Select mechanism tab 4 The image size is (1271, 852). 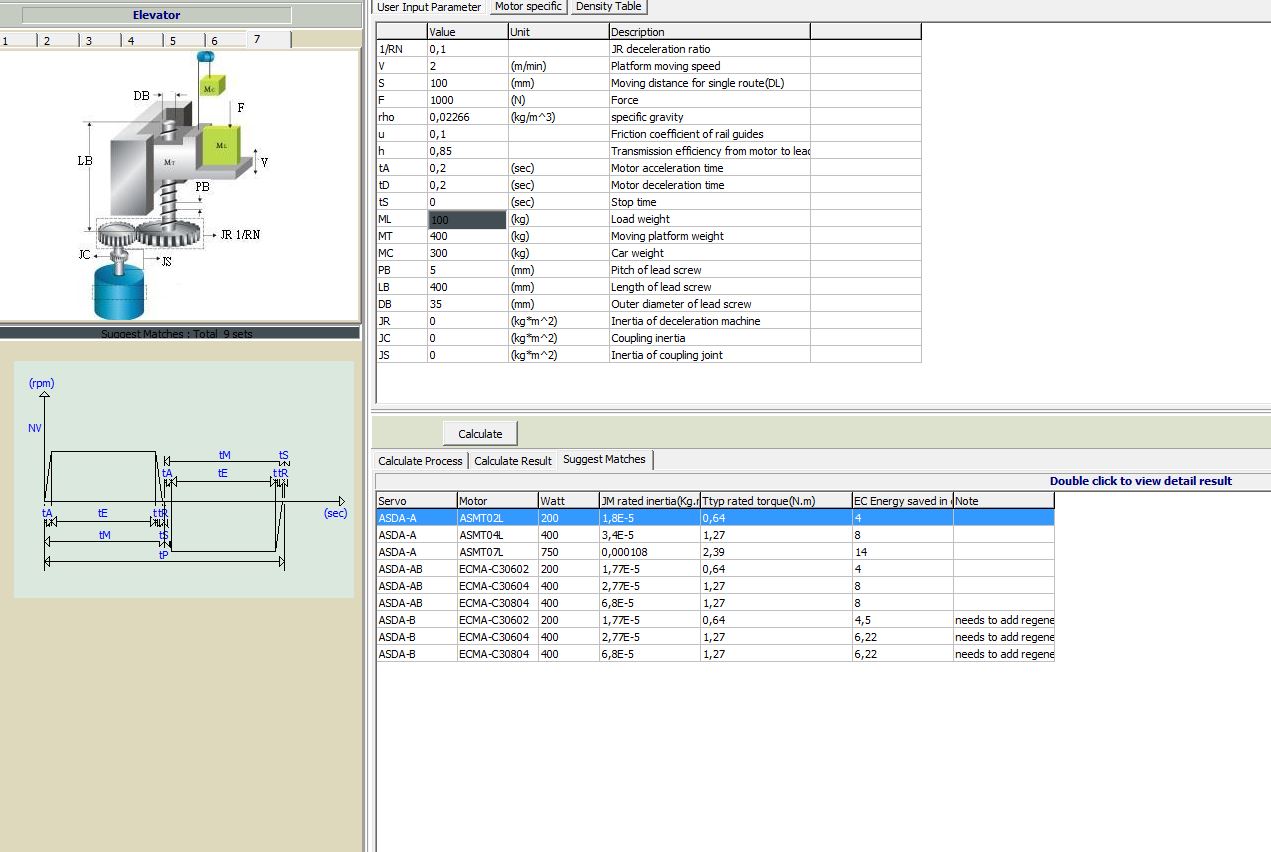(143, 41)
